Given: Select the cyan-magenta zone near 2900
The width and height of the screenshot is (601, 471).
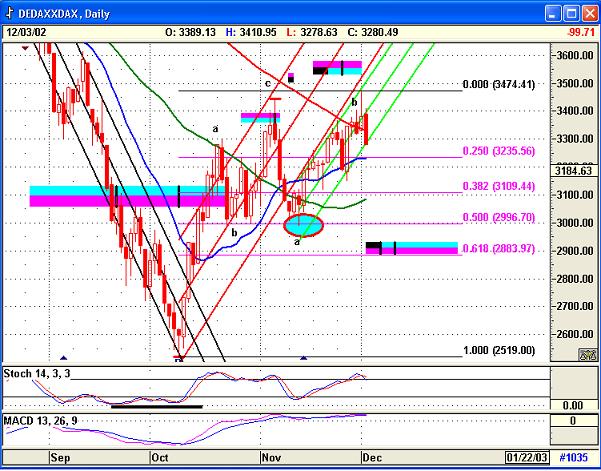Looking at the screenshot, I should click(412, 248).
